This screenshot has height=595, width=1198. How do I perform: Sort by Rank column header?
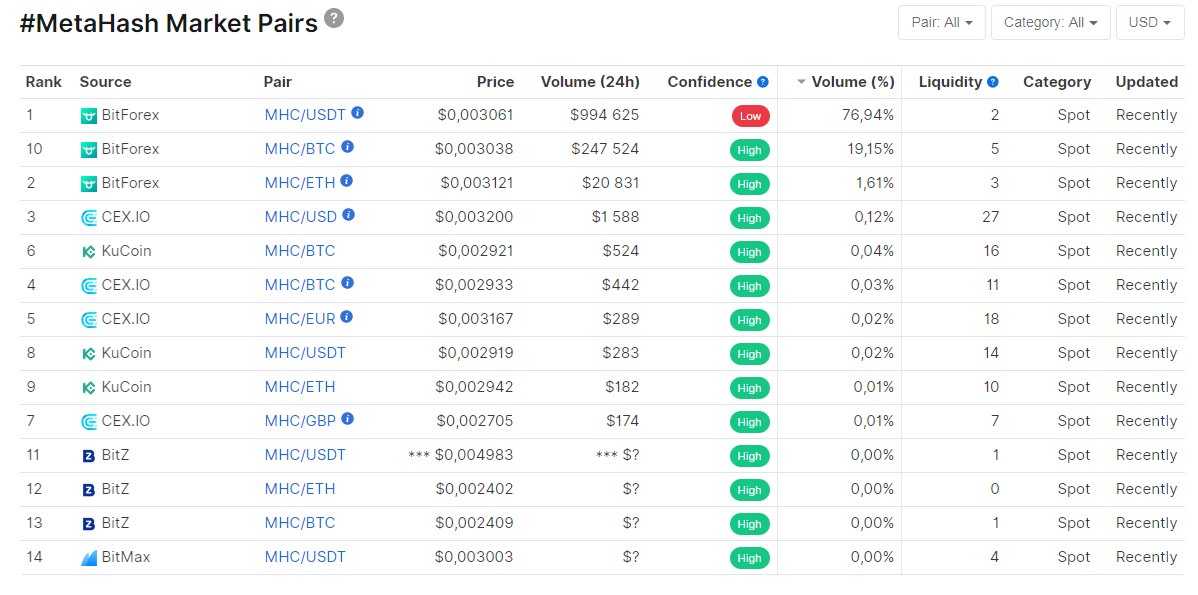[x=44, y=82]
